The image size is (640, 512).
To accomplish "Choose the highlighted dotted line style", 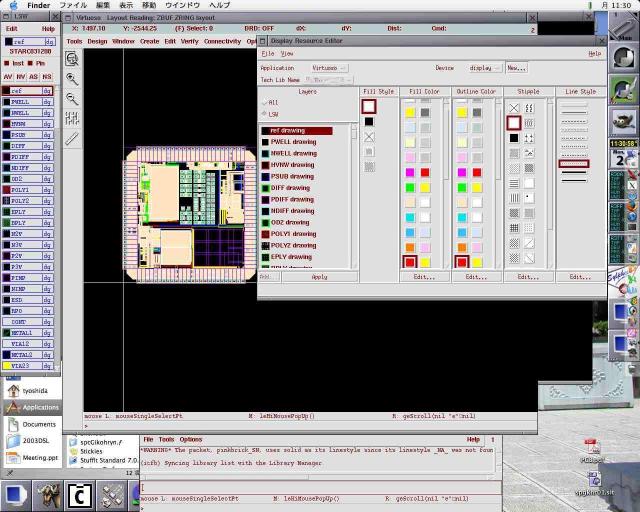I will click(573, 164).
